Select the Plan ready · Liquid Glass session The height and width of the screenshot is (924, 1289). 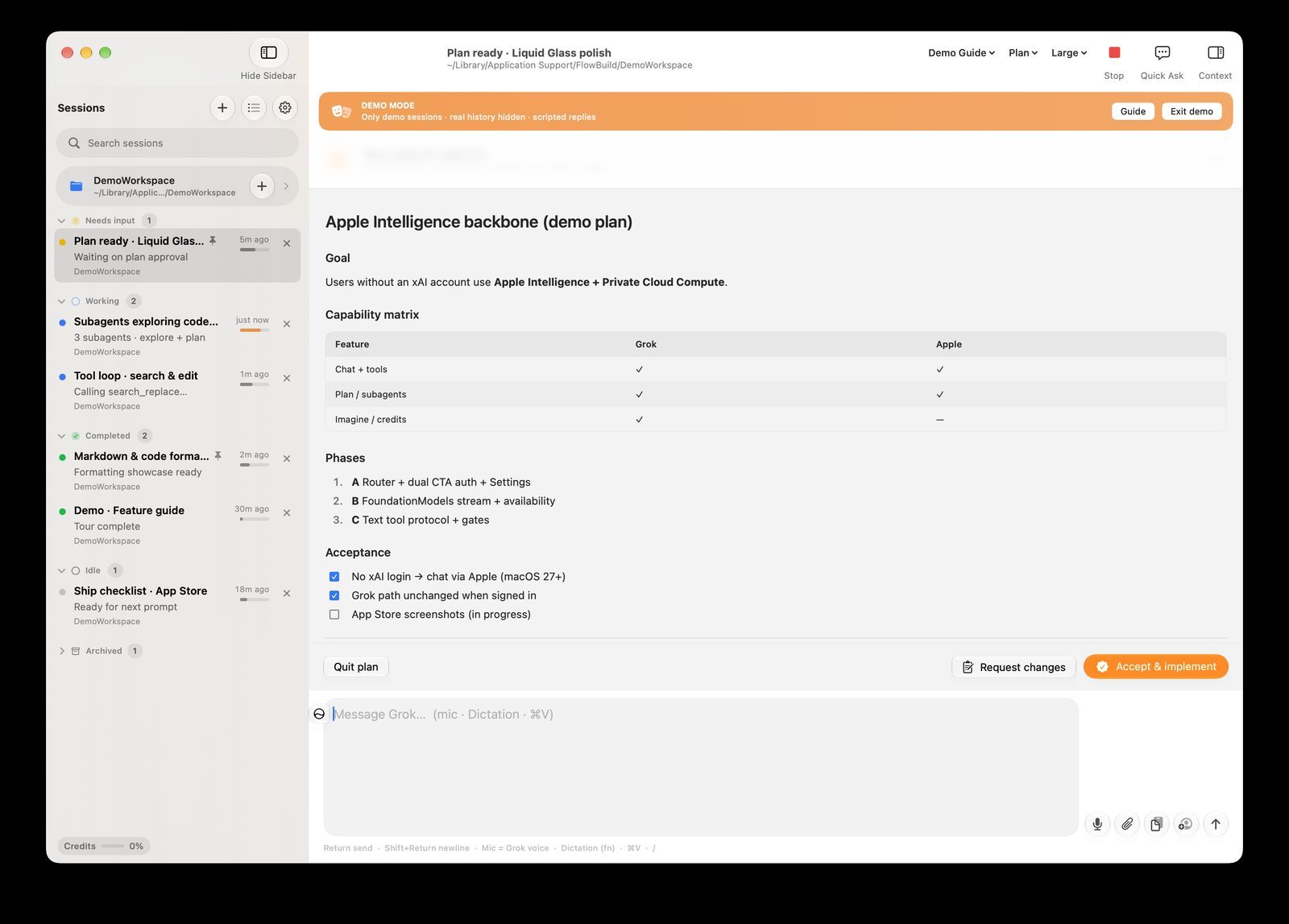177,255
